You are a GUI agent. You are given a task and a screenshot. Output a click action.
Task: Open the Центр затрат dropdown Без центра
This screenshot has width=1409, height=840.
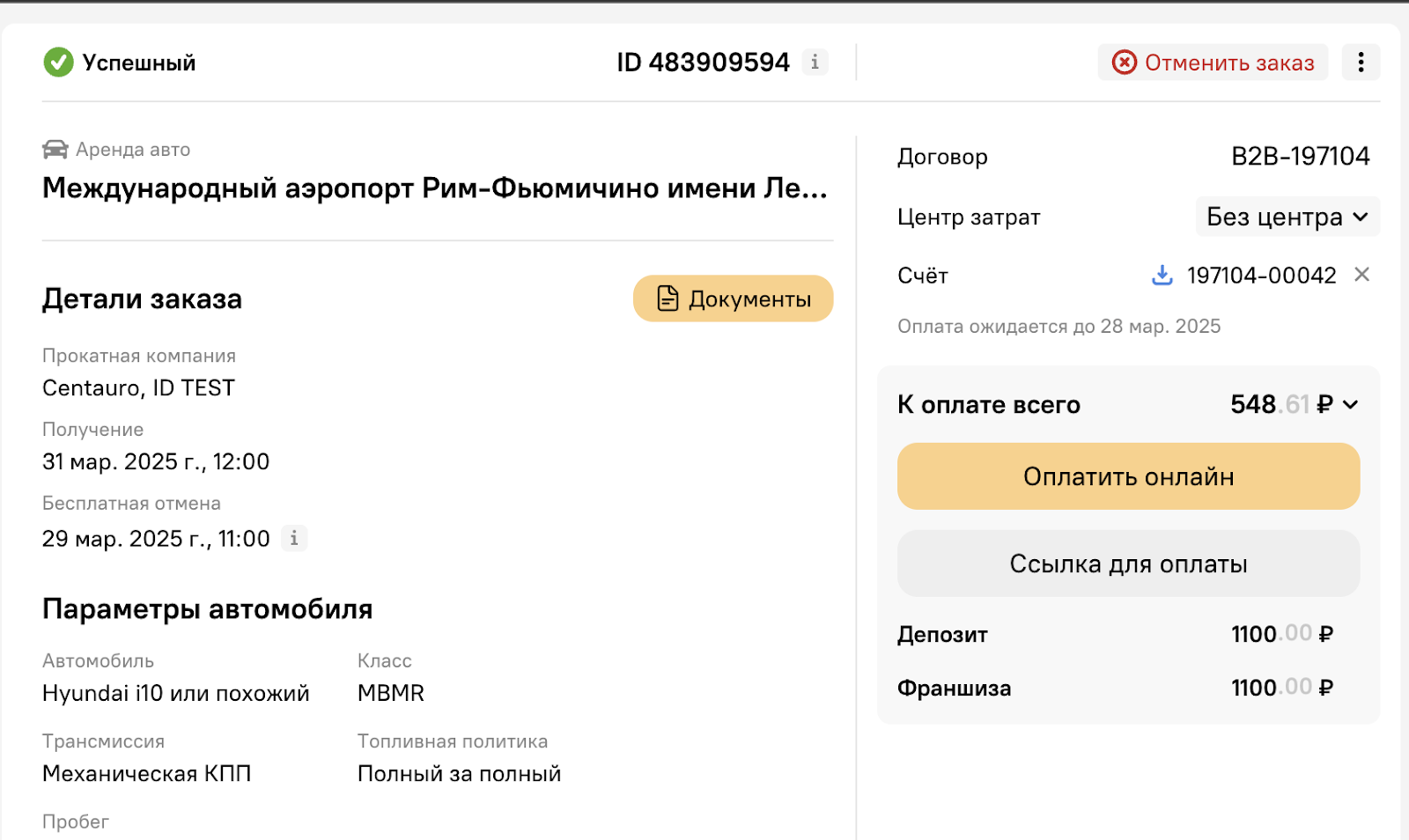click(1287, 217)
